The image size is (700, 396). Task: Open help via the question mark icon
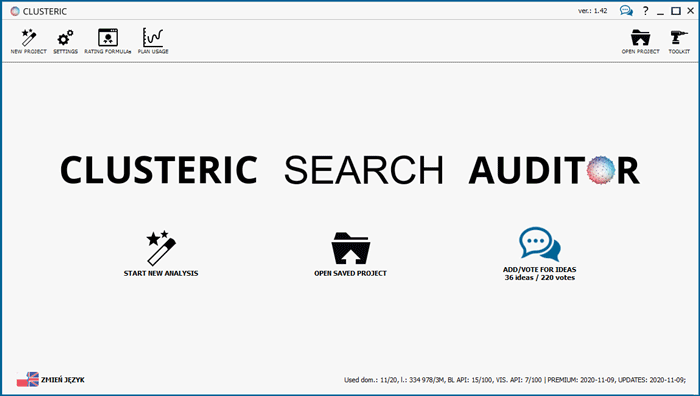[646, 11]
